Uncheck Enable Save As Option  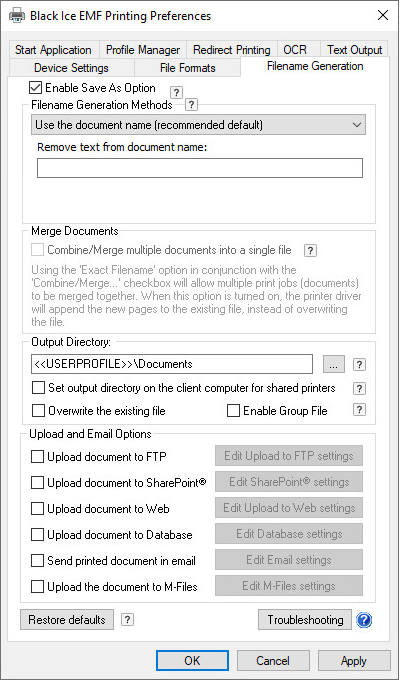pos(36,88)
